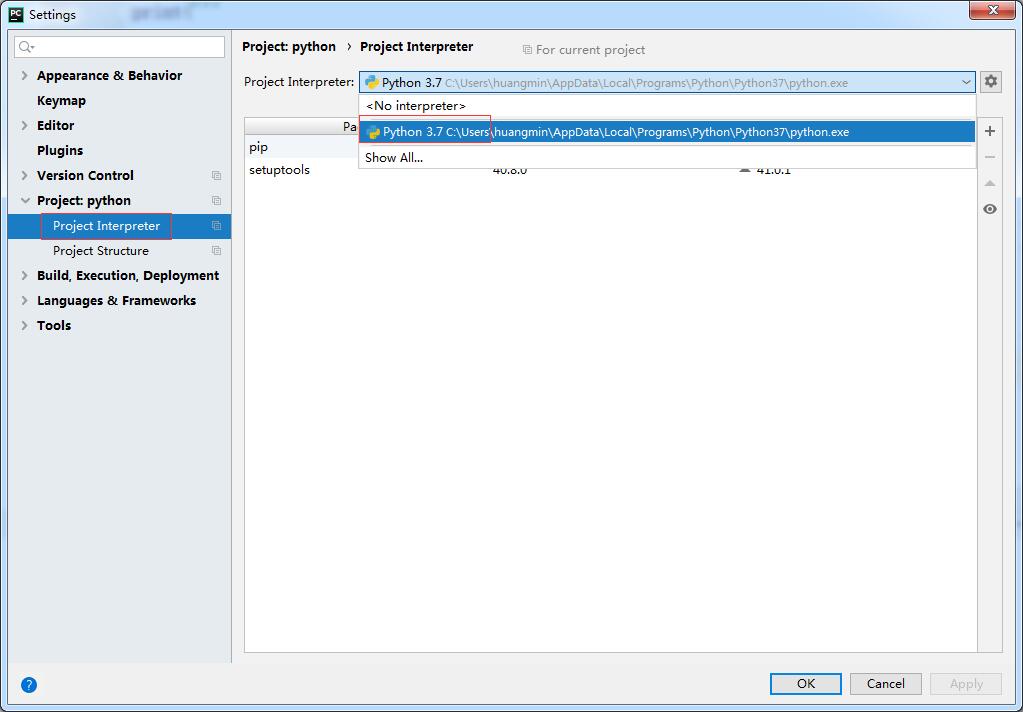
Task: Remove package with the minus icon
Action: coord(990,157)
